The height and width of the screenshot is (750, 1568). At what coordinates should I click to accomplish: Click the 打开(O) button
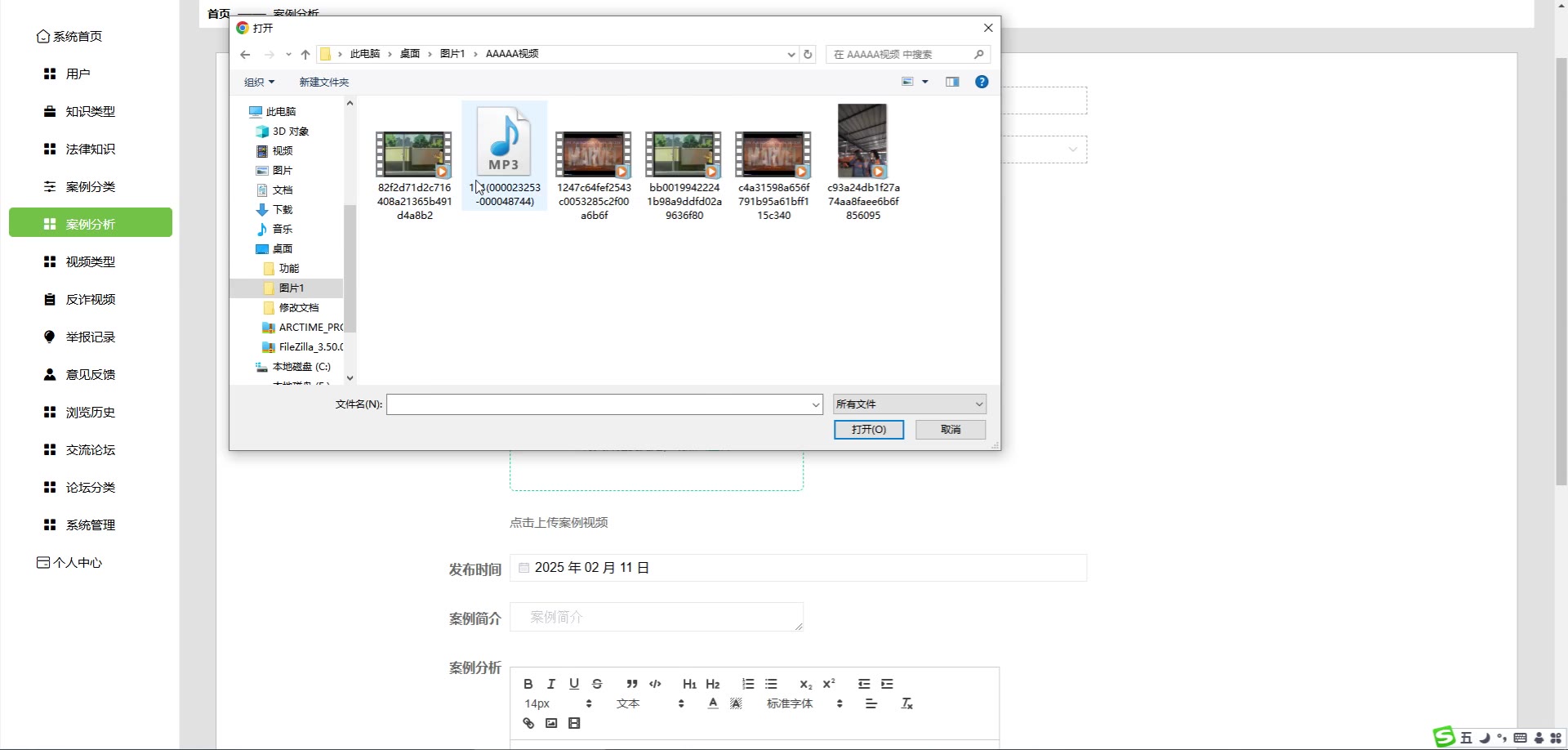868,430
